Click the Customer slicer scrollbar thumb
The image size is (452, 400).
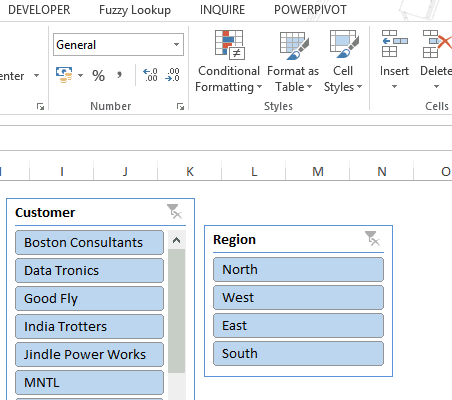[177, 311]
